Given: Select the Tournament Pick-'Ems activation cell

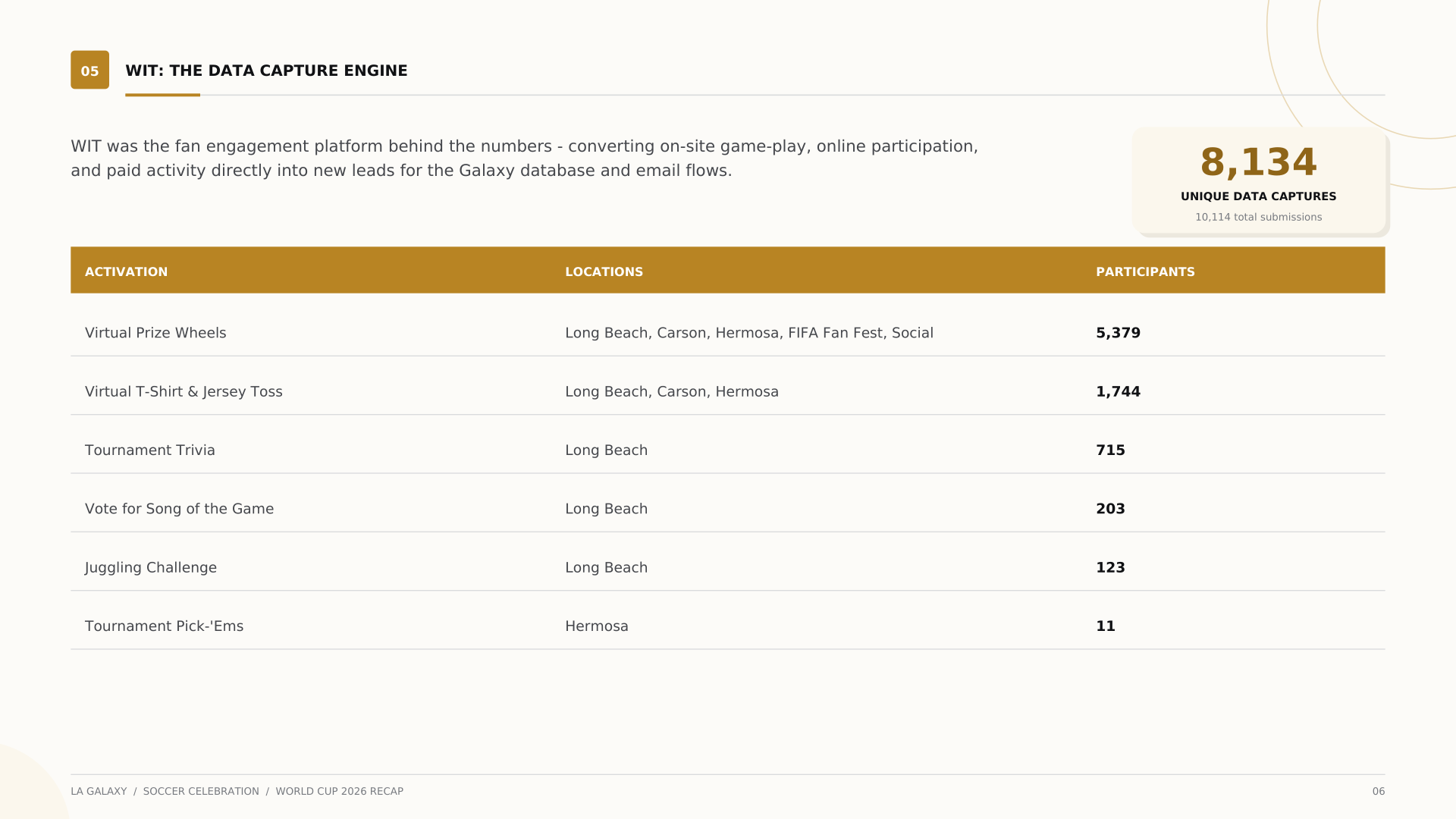Looking at the screenshot, I should pyautogui.click(x=164, y=626).
